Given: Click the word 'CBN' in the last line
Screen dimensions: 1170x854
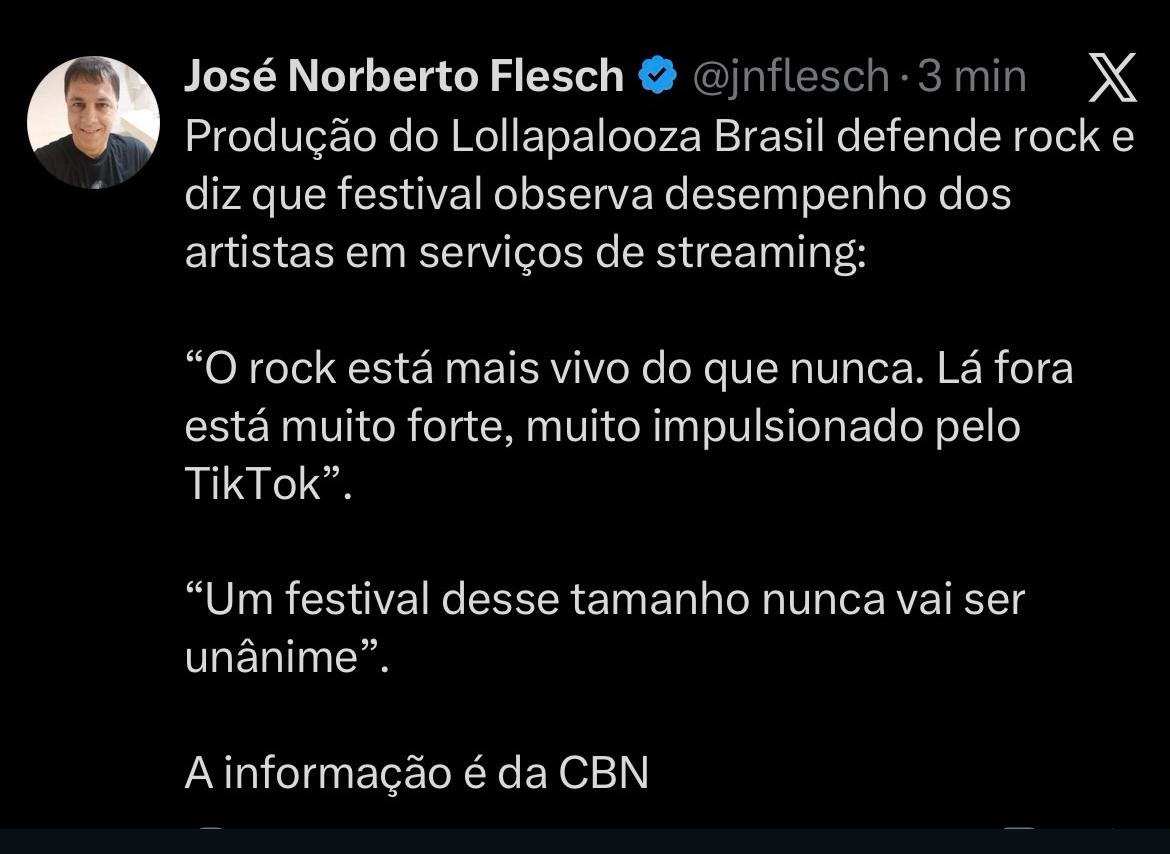Looking at the screenshot, I should pyautogui.click(x=603, y=773).
